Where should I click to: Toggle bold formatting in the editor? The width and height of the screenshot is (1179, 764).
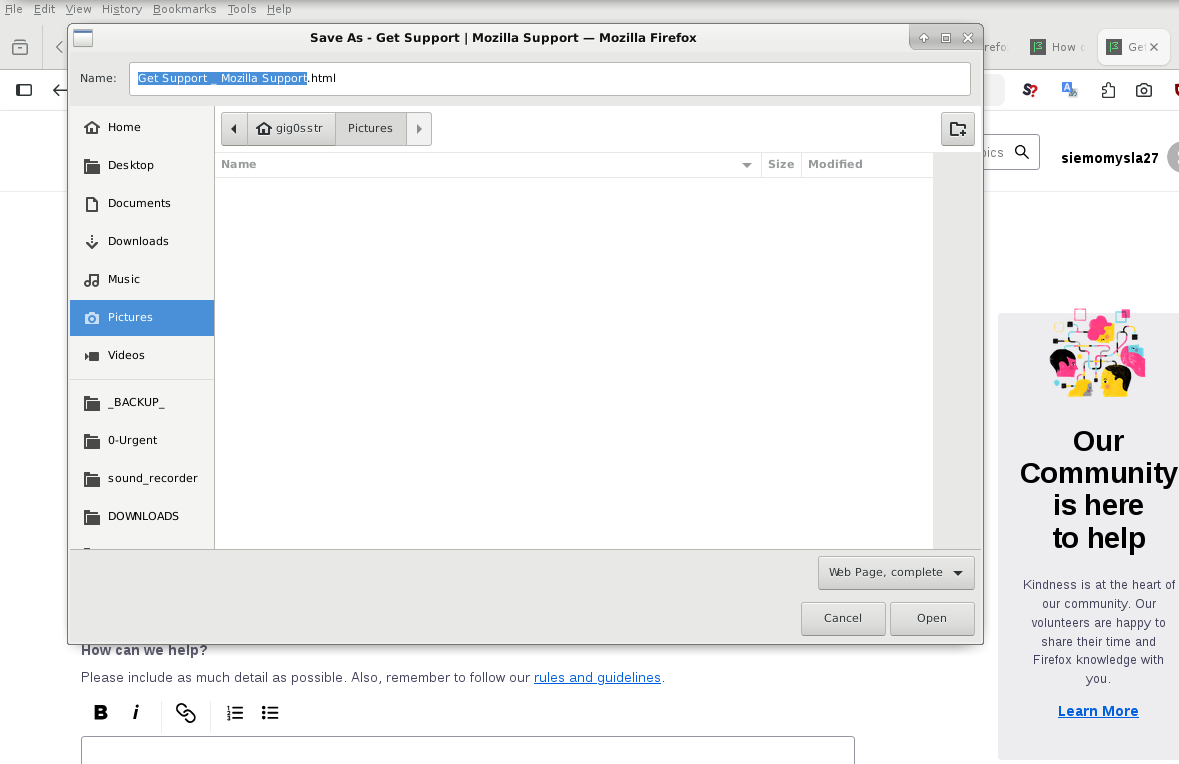(x=101, y=713)
